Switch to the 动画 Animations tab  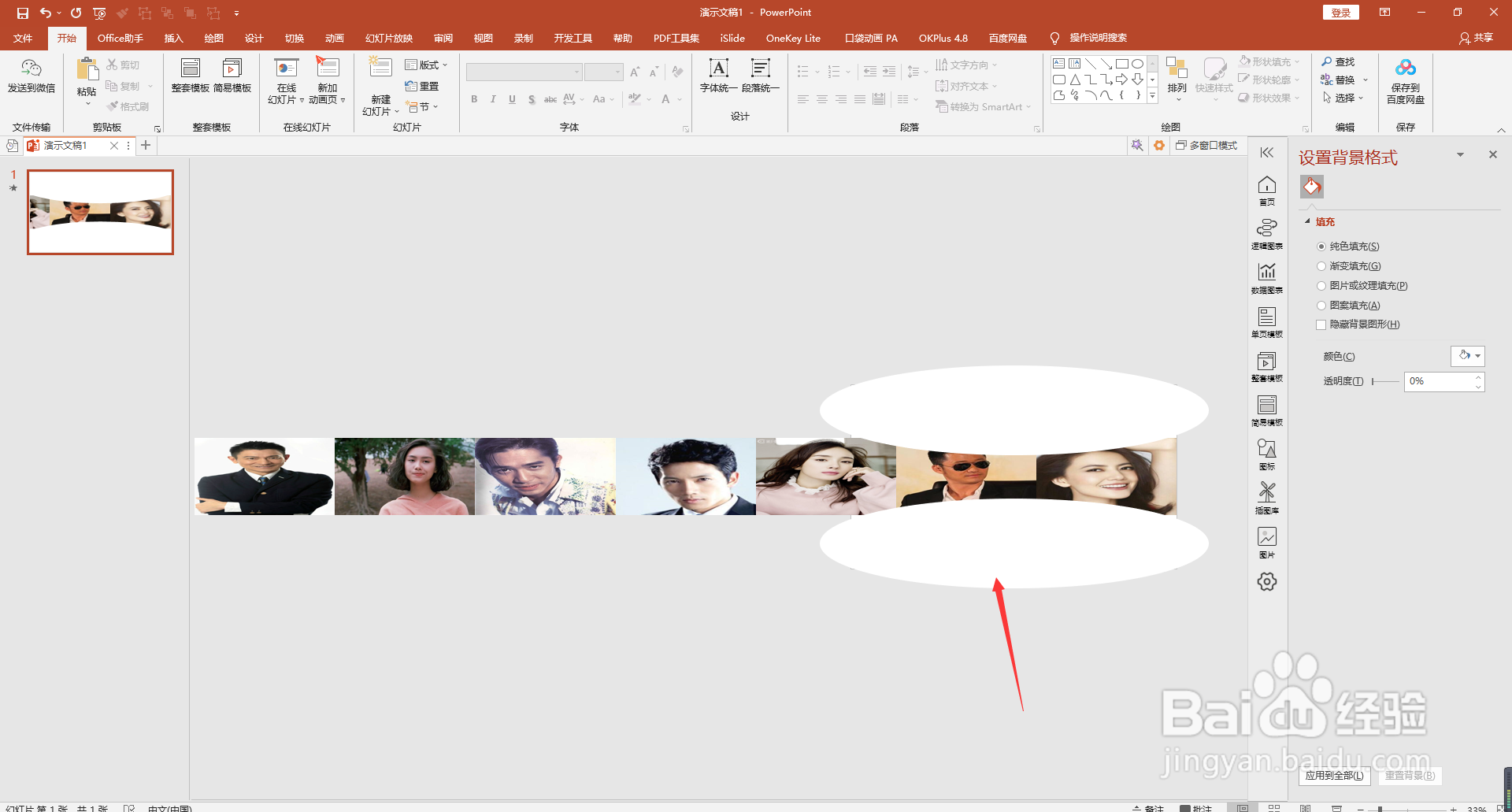[x=335, y=39]
